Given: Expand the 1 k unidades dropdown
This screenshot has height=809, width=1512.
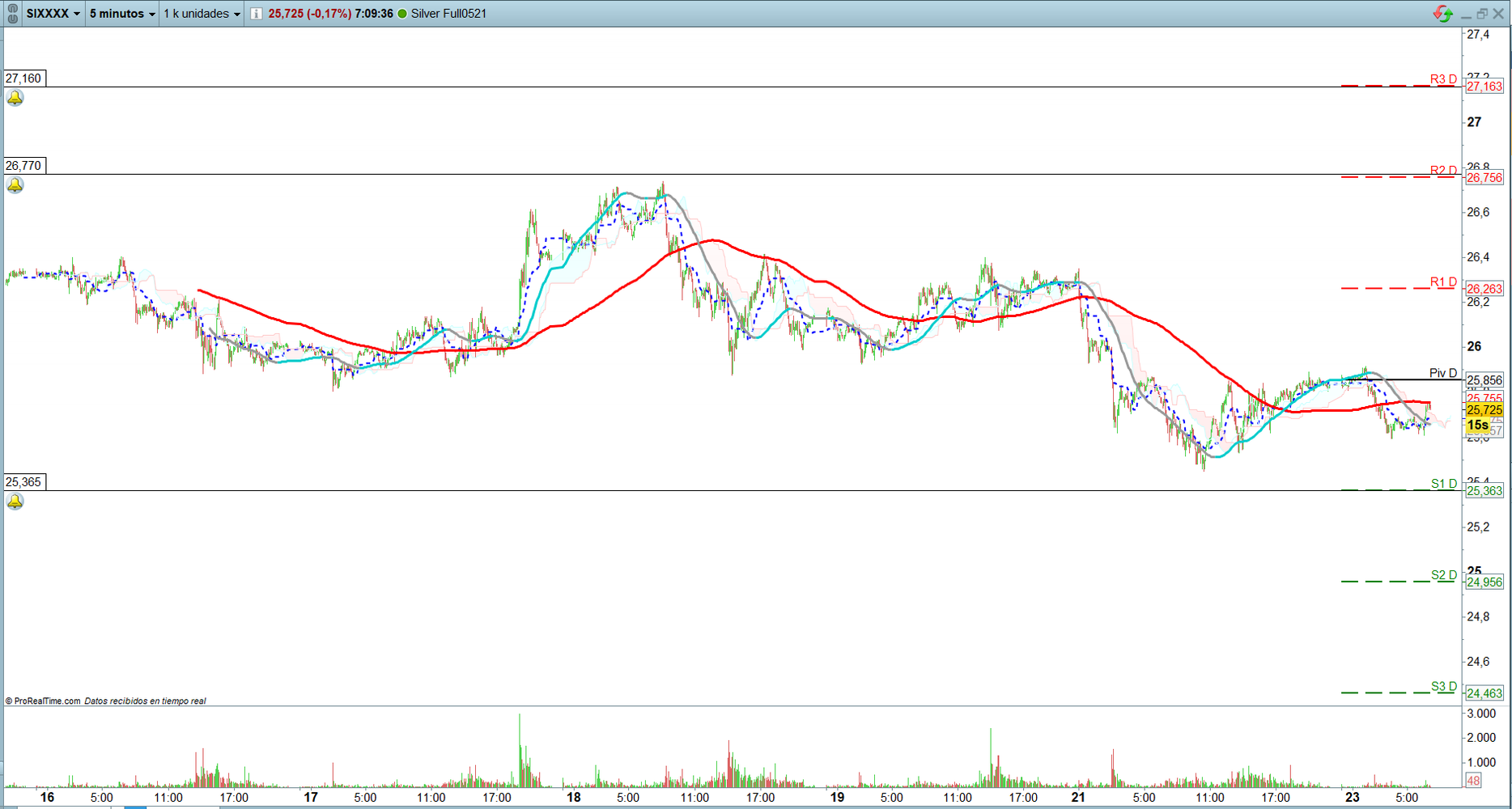Looking at the screenshot, I should coord(202,14).
